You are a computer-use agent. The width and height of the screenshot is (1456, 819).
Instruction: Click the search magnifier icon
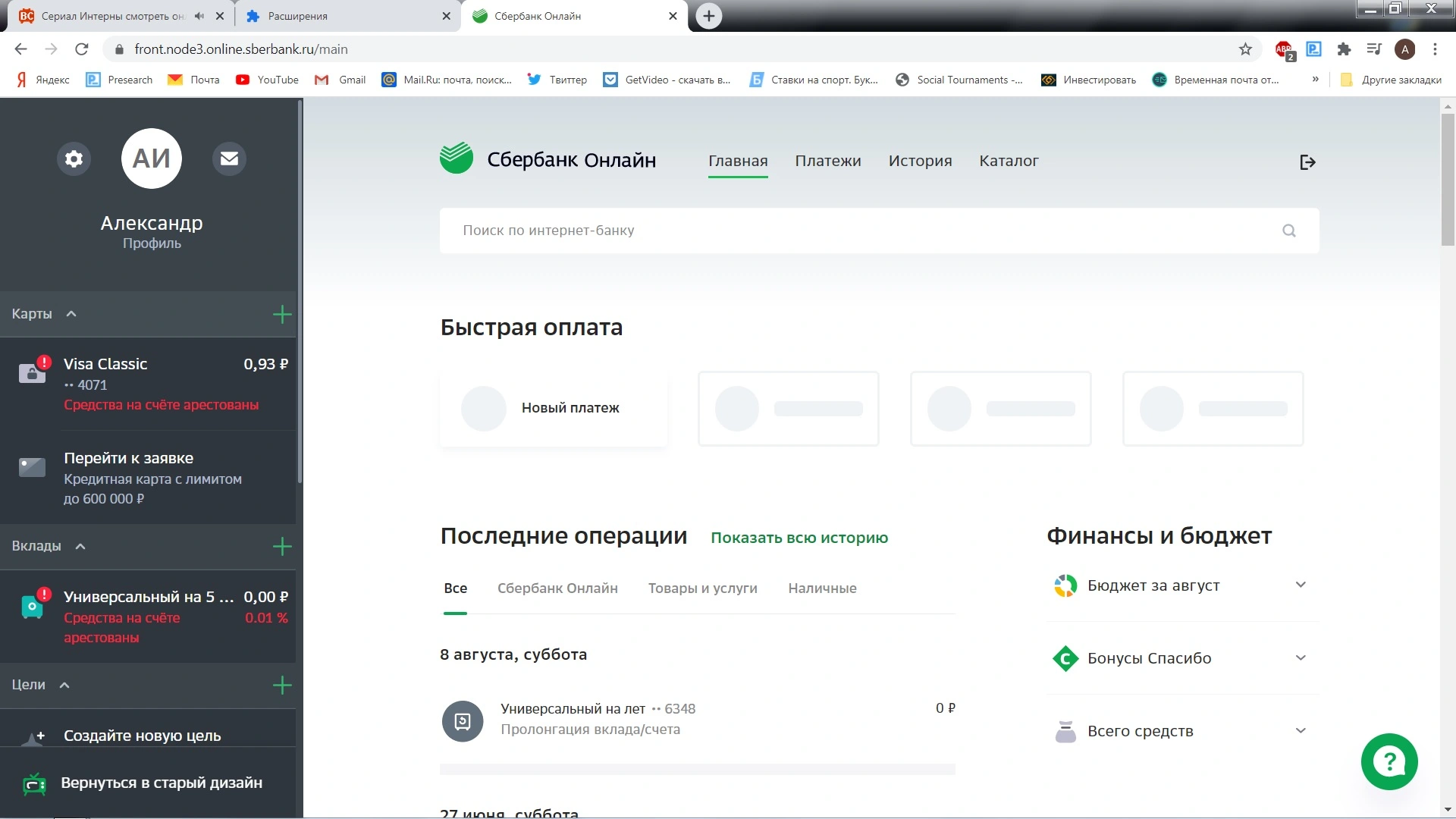[x=1289, y=231]
